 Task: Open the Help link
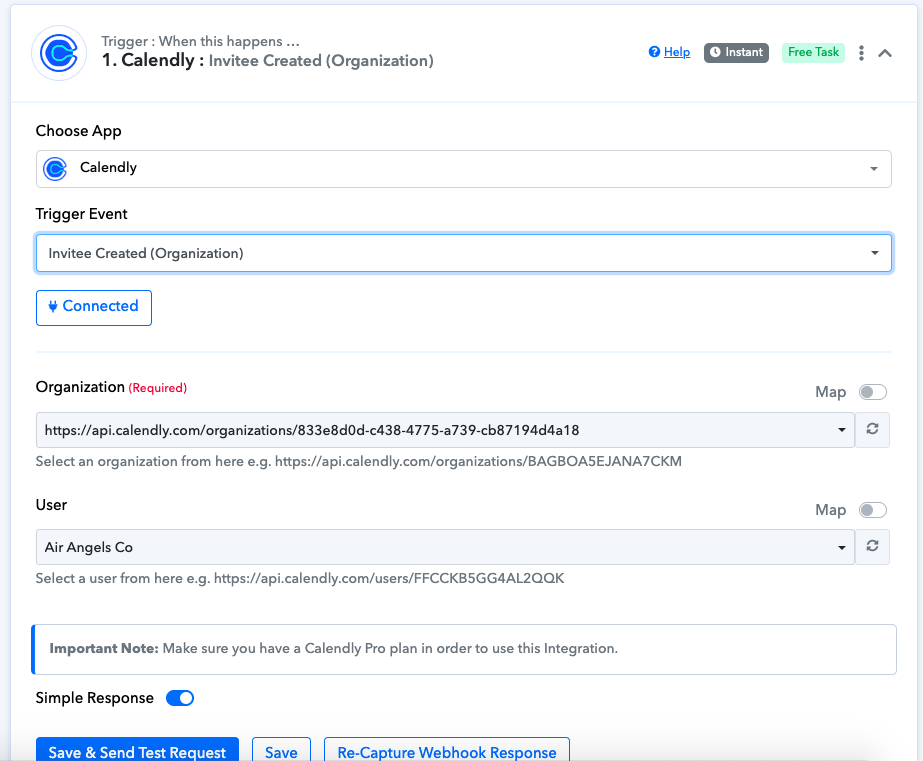[x=676, y=52]
